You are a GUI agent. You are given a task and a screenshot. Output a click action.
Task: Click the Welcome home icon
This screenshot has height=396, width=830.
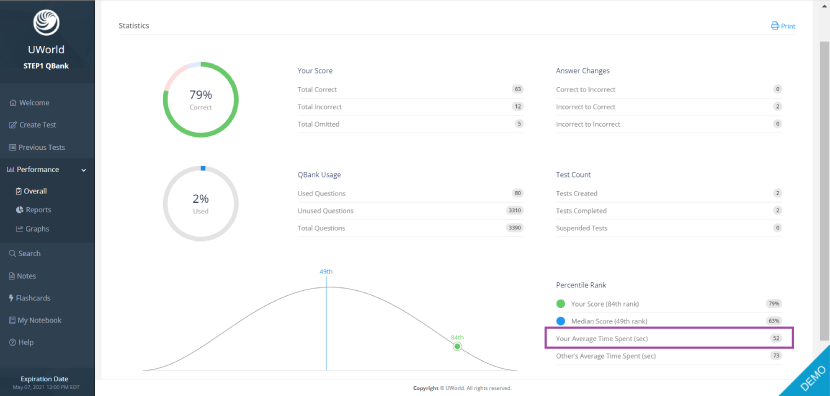click(x=13, y=103)
